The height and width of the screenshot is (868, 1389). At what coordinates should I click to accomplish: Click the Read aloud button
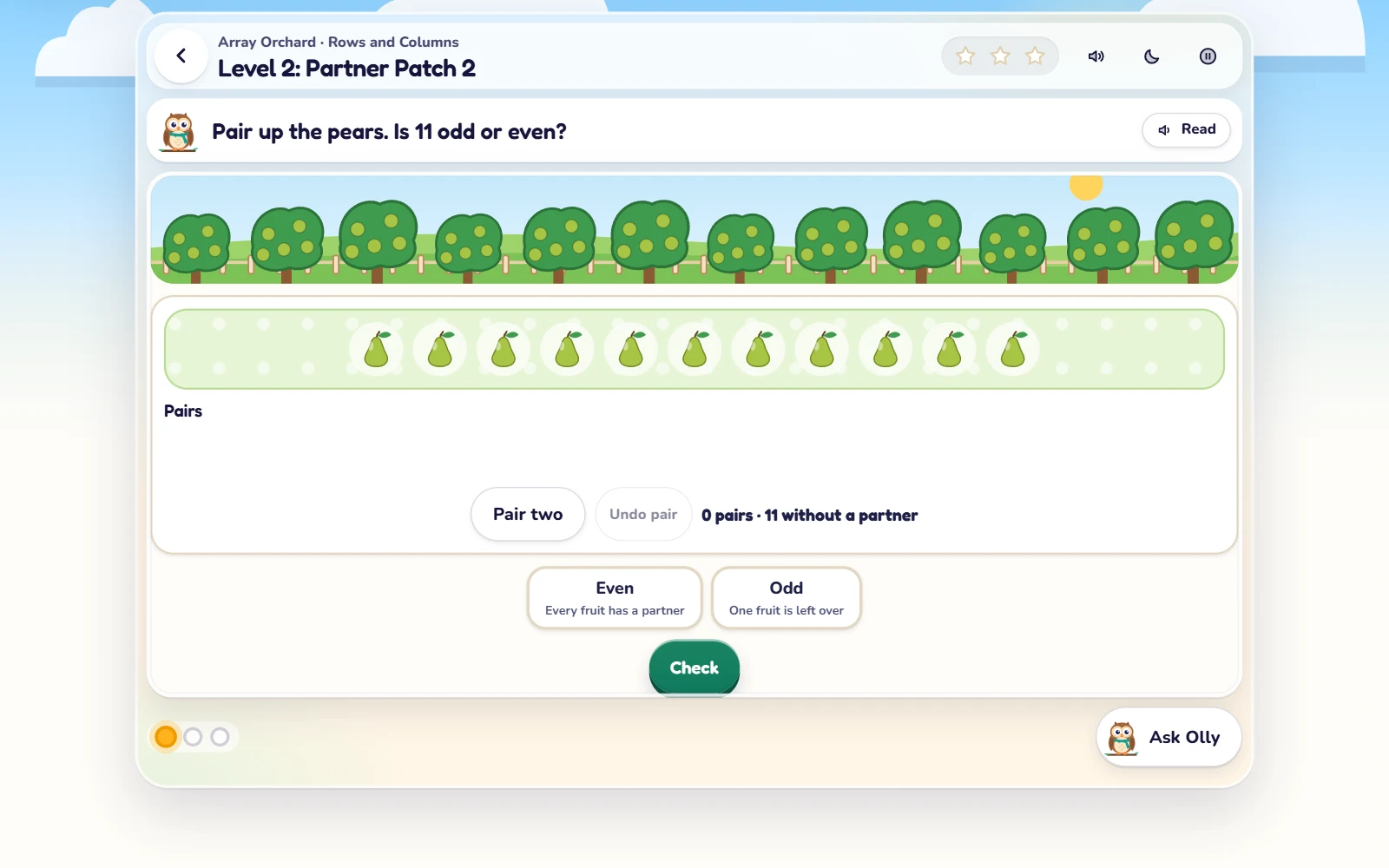(x=1186, y=130)
